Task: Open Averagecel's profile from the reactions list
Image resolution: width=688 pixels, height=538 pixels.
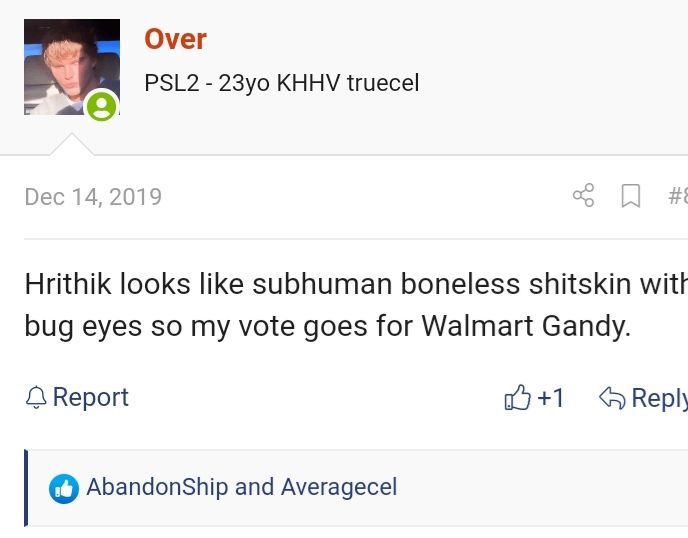Action: (x=339, y=487)
